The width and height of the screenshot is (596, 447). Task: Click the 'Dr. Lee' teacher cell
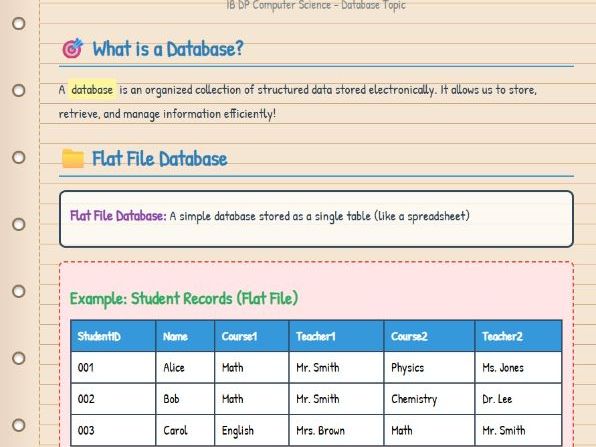click(518, 399)
